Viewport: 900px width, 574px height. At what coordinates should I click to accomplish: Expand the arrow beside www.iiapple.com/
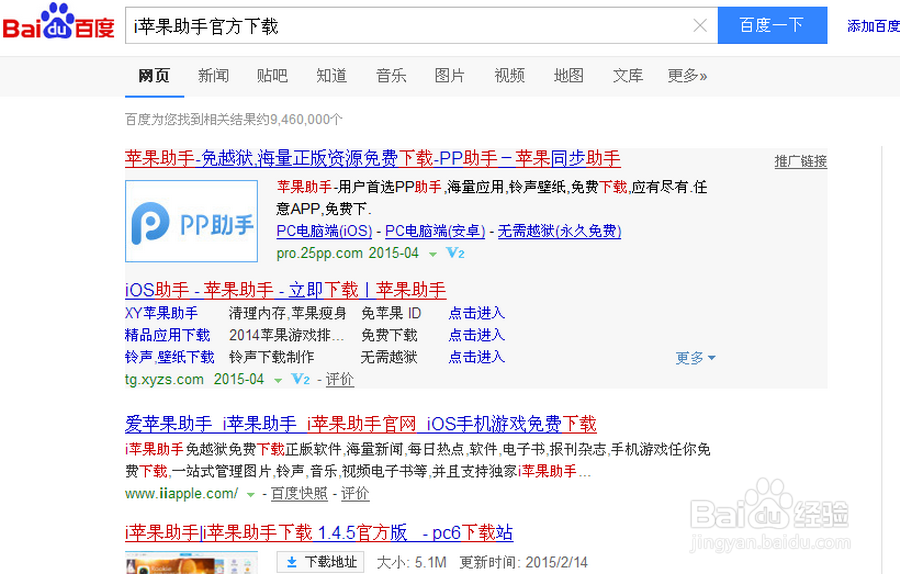250,495
